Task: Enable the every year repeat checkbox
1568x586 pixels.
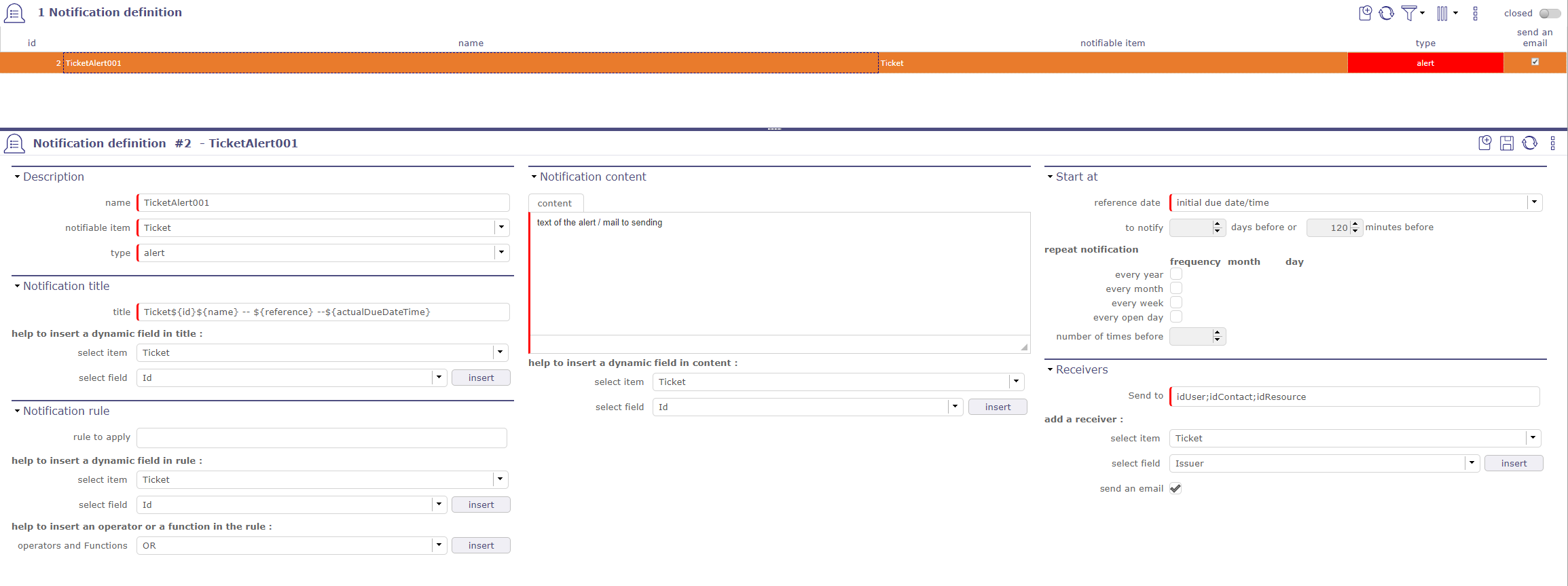Action: pyautogui.click(x=1176, y=274)
